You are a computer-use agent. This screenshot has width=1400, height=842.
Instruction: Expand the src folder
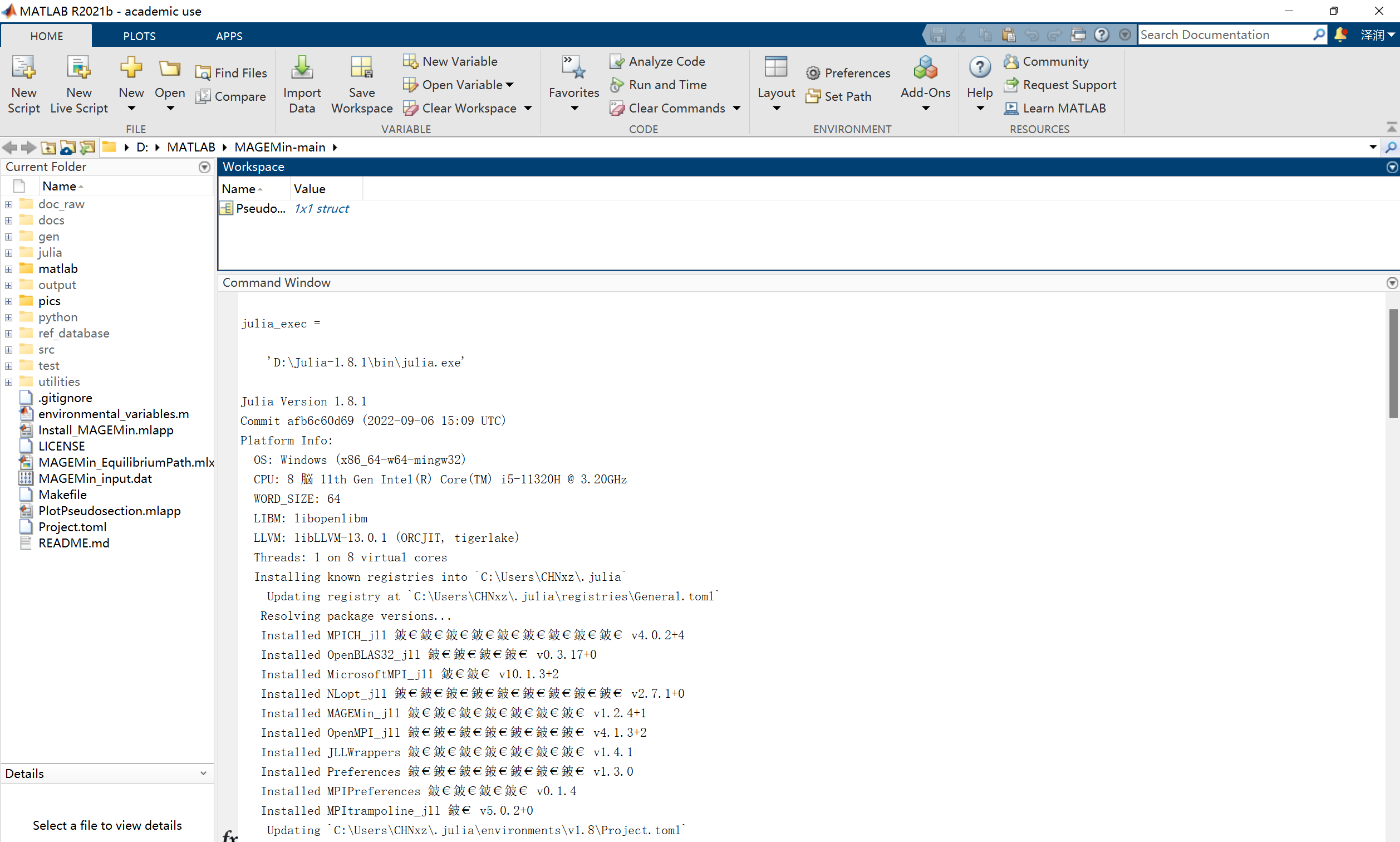click(8, 349)
